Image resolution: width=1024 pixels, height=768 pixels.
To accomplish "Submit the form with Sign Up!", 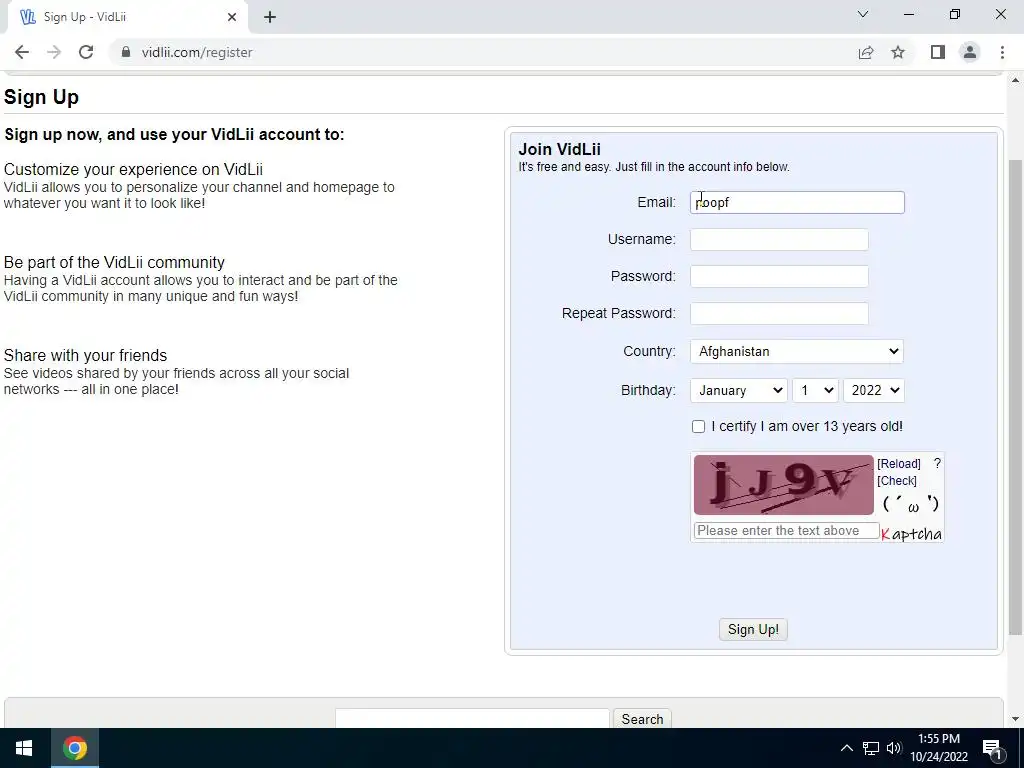I will click(x=753, y=630).
